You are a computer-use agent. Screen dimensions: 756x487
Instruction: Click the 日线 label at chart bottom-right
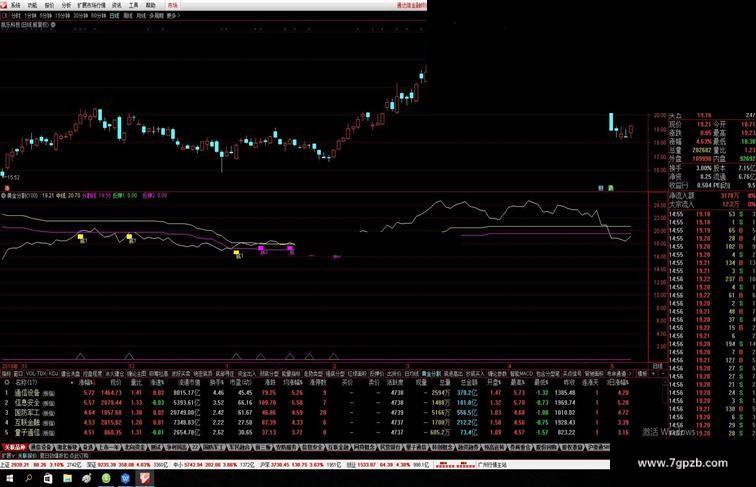click(x=657, y=366)
